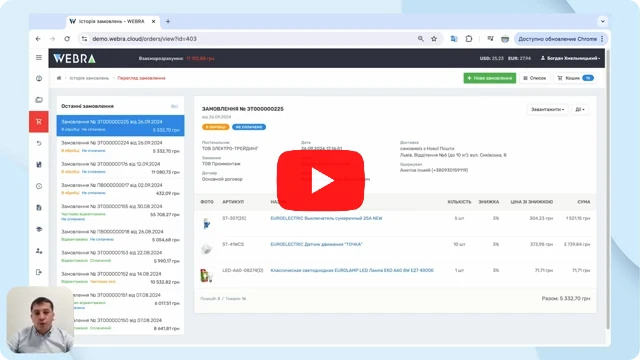Viewport: 640px width, 360px height.
Task: Click the Разом: 5 332,70 грн total
Action: 566,299
